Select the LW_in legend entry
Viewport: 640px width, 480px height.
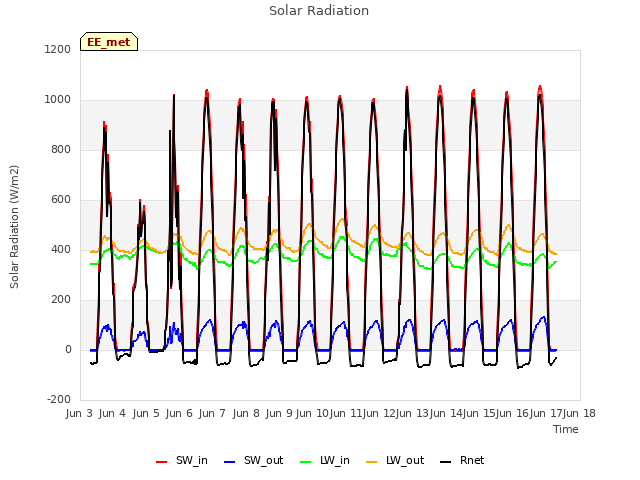tap(325, 460)
